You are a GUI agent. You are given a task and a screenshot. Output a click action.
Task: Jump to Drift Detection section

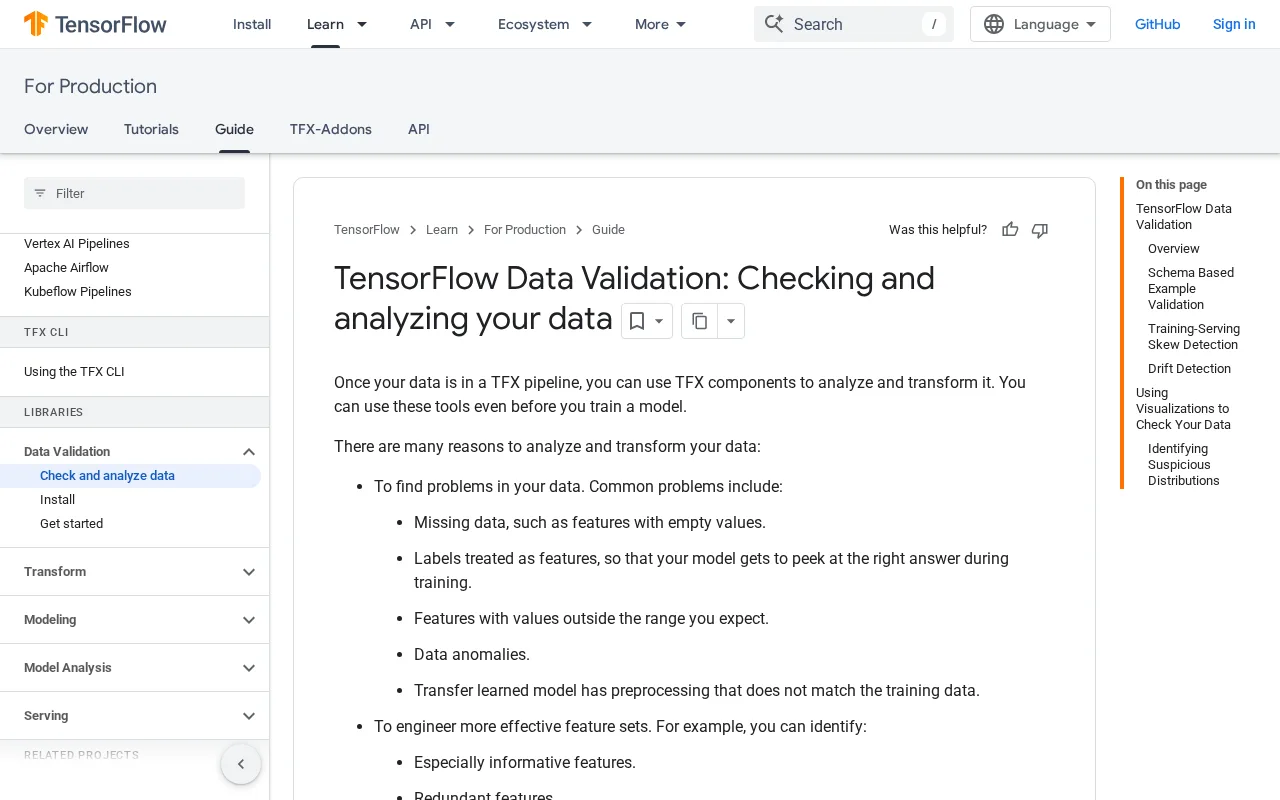(1189, 369)
